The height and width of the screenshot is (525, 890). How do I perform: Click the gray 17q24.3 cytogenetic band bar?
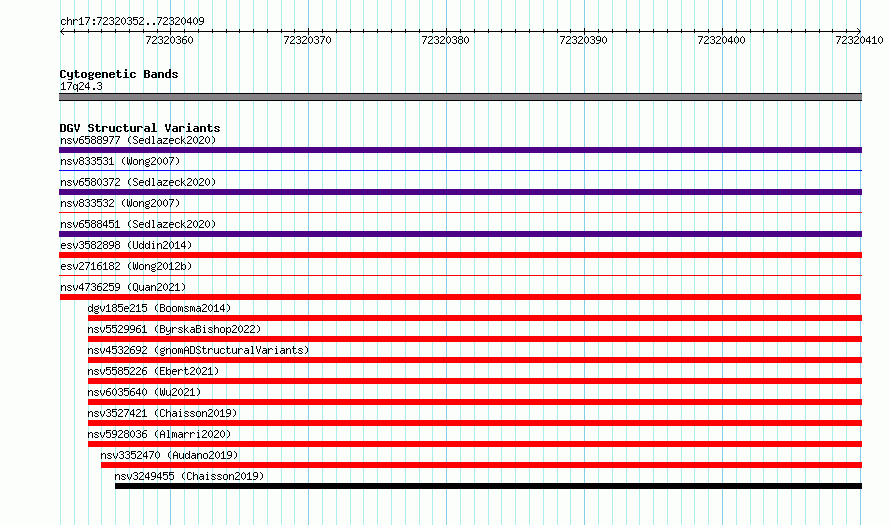click(460, 97)
